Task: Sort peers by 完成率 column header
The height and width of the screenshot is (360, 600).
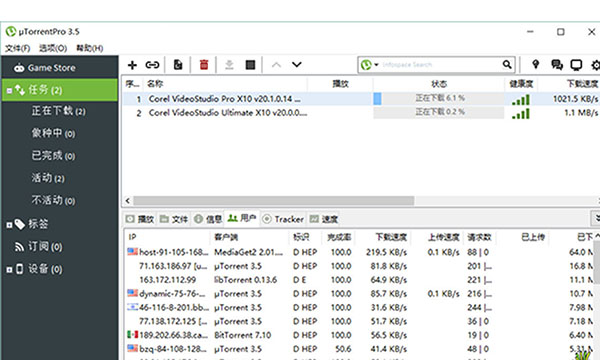Action: pos(339,237)
